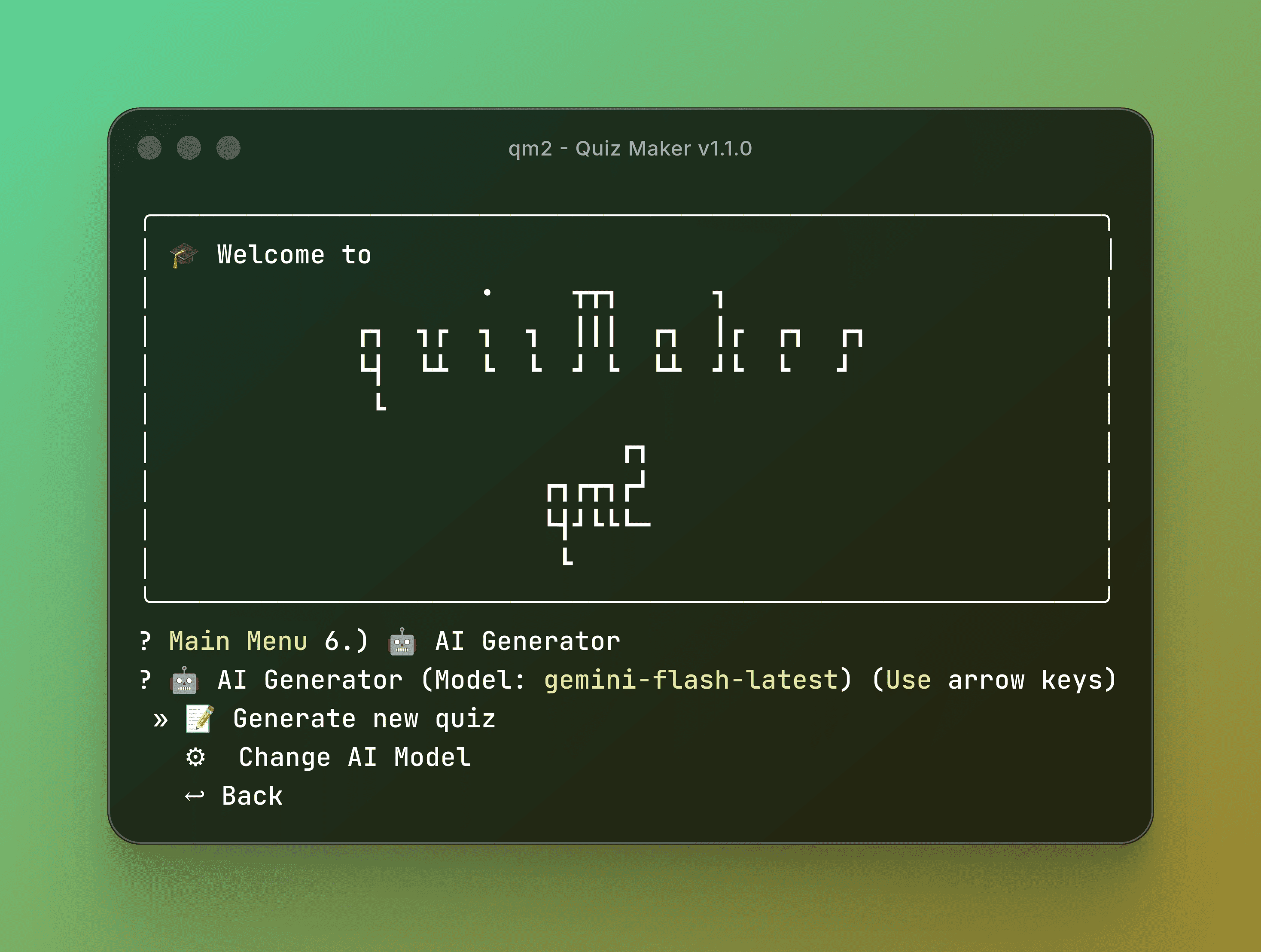This screenshot has height=952, width=1261.
Task: Click the first gray window control dot
Action: [x=149, y=148]
